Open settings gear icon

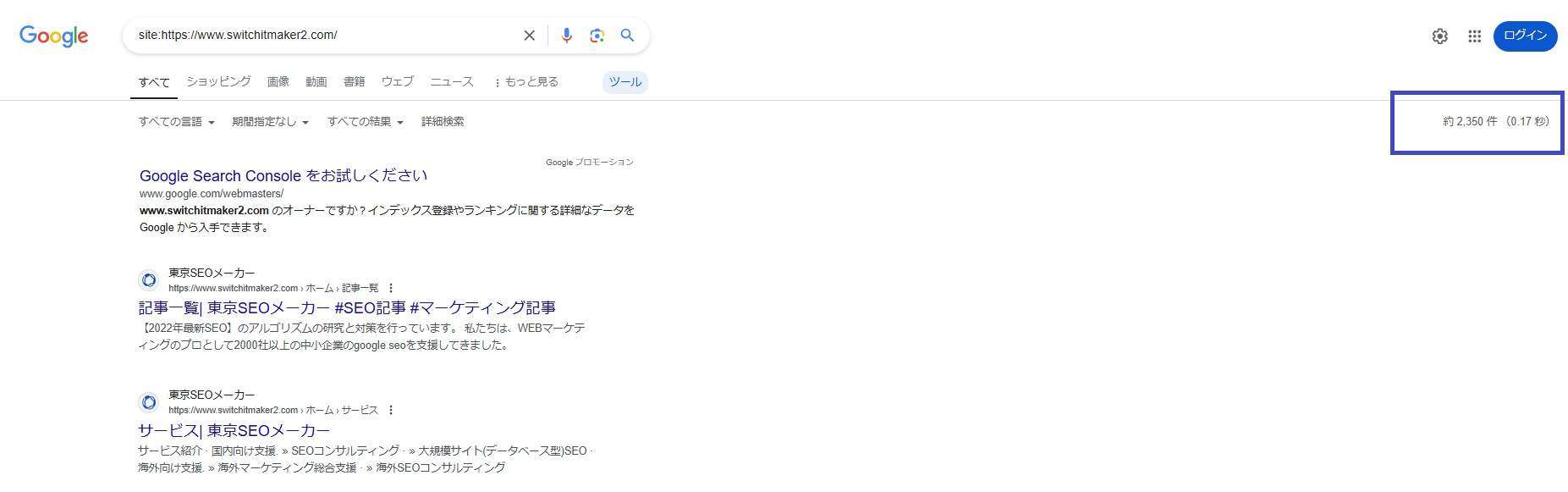(1439, 36)
